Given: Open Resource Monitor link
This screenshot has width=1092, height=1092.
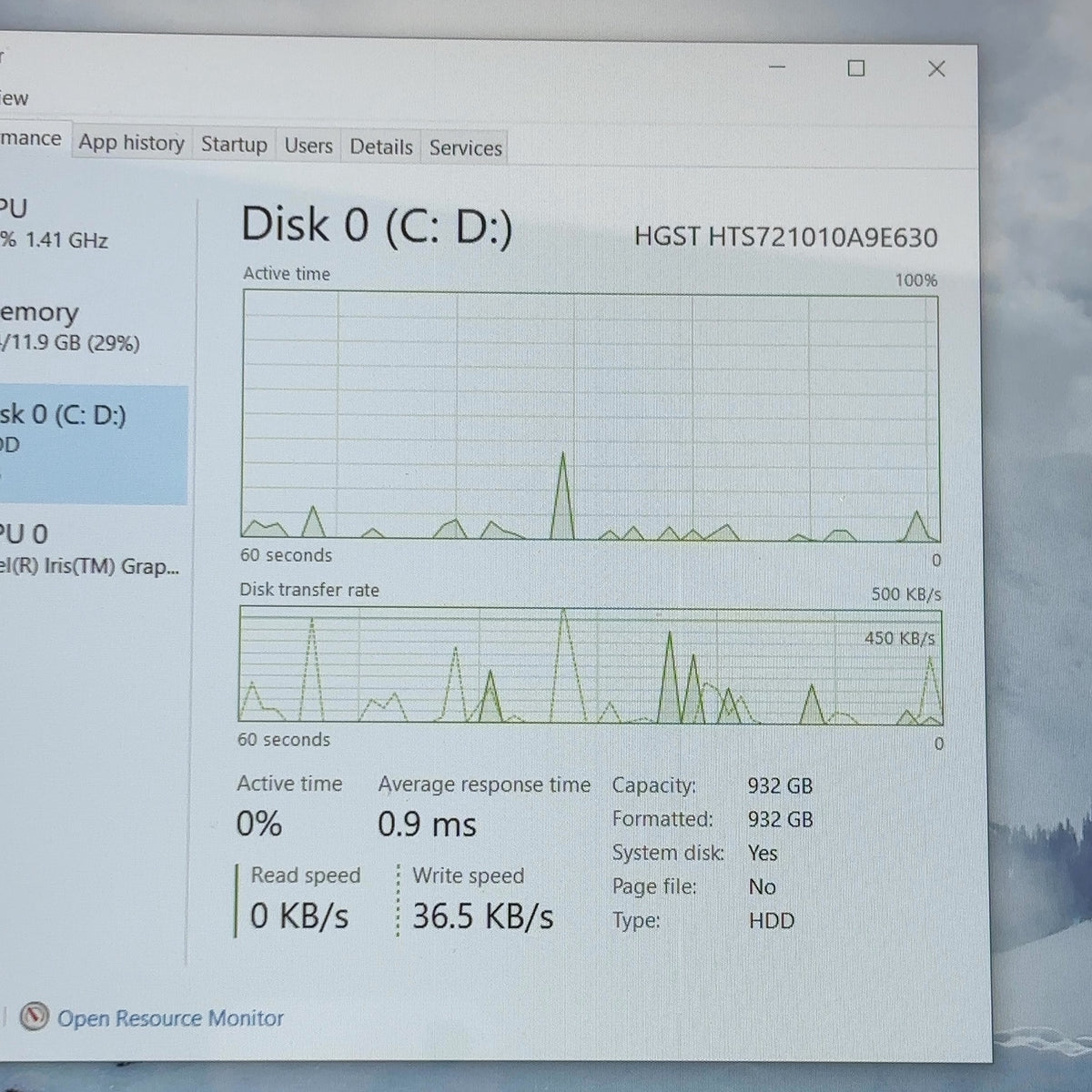Looking at the screenshot, I should [170, 1018].
